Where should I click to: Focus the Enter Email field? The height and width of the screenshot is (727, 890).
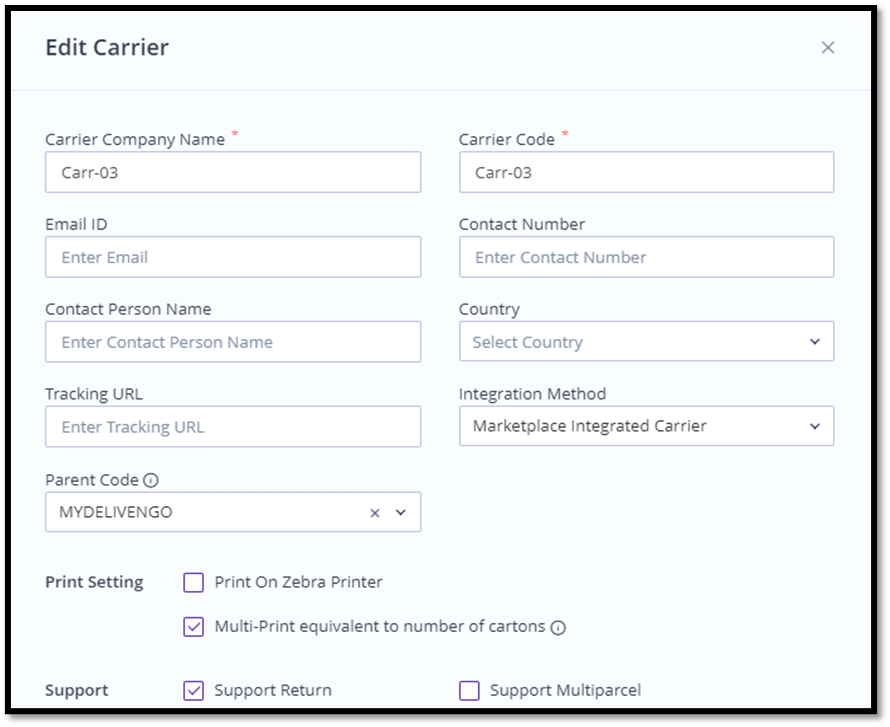(x=233, y=257)
